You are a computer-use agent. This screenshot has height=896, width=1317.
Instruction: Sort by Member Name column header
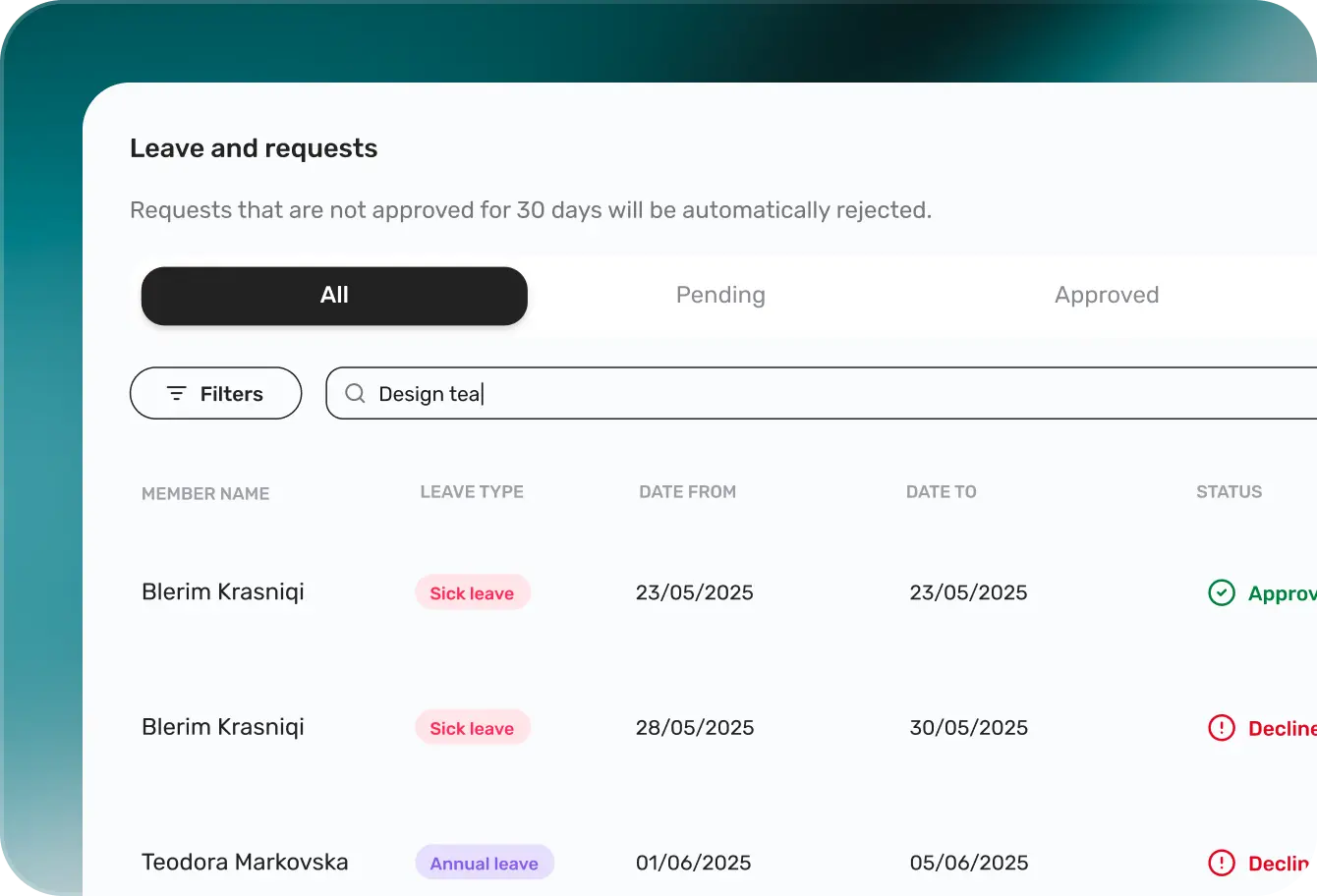tap(205, 494)
